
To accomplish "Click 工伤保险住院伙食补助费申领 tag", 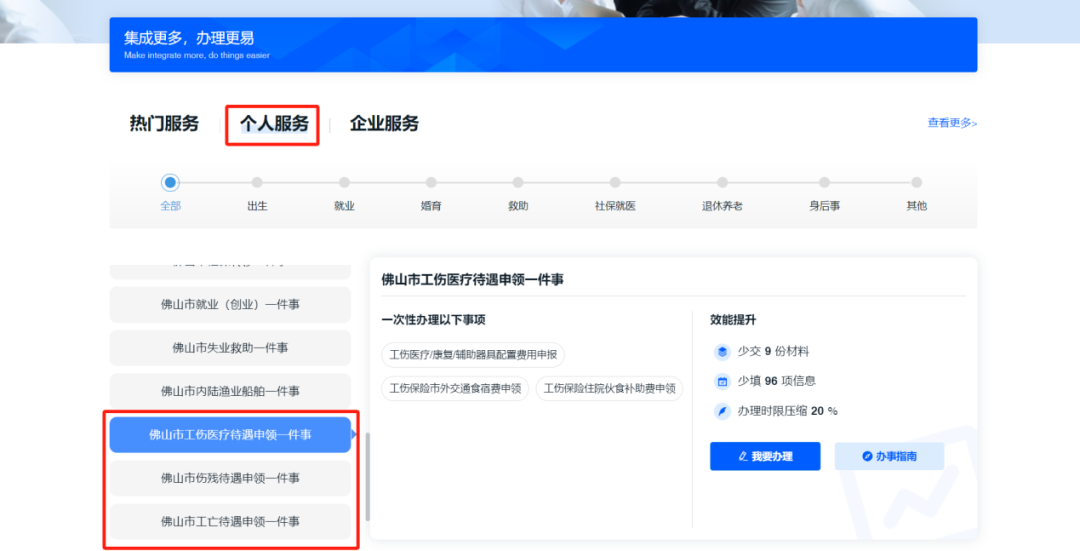I will pos(610,388).
